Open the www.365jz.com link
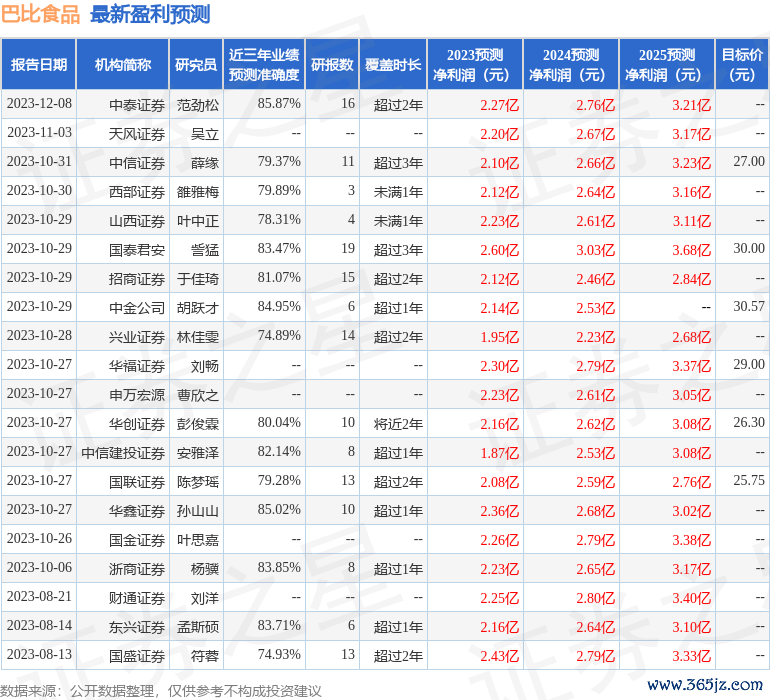Screen dimensions: 770x700 [x=704, y=684]
